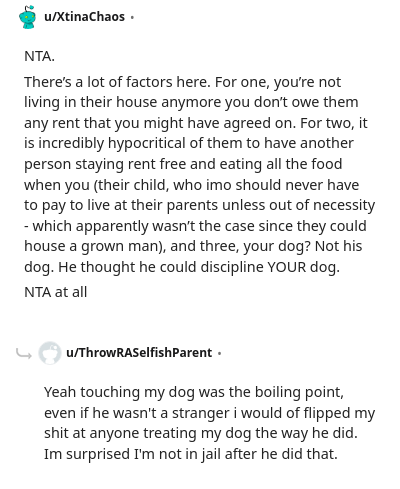400x489 pixels.
Task: Click the capitalized word 'YOUR' in the comment
Action: point(287,267)
